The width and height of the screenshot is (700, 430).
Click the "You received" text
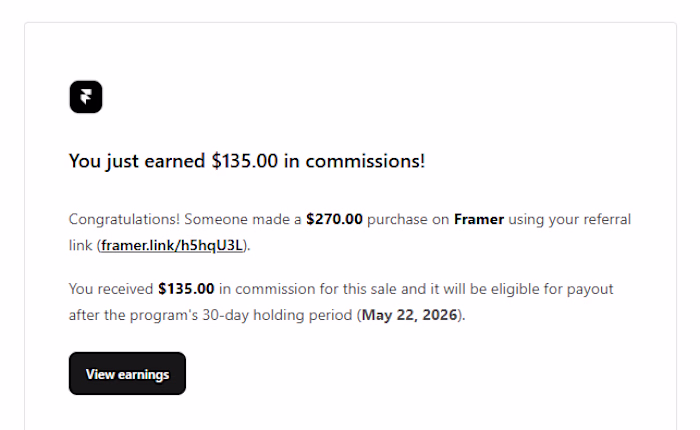[x=111, y=289]
